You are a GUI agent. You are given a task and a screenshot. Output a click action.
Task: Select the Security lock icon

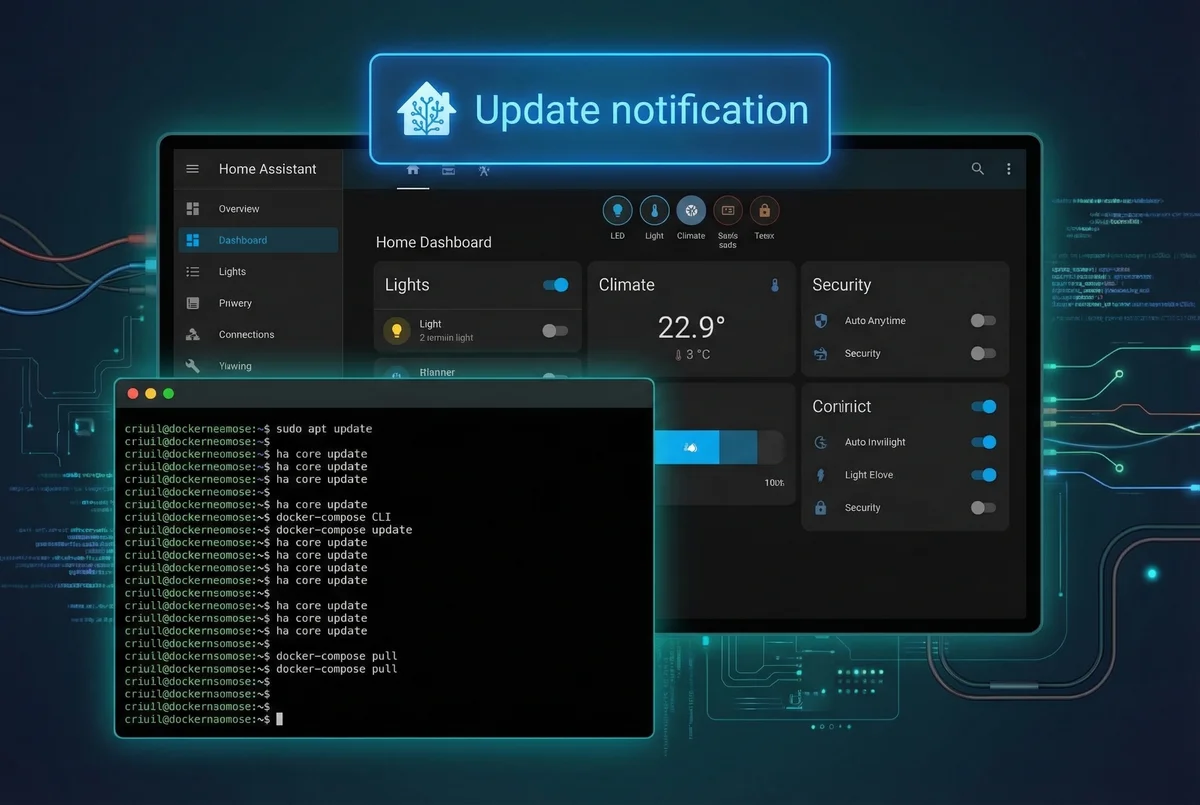(764, 211)
